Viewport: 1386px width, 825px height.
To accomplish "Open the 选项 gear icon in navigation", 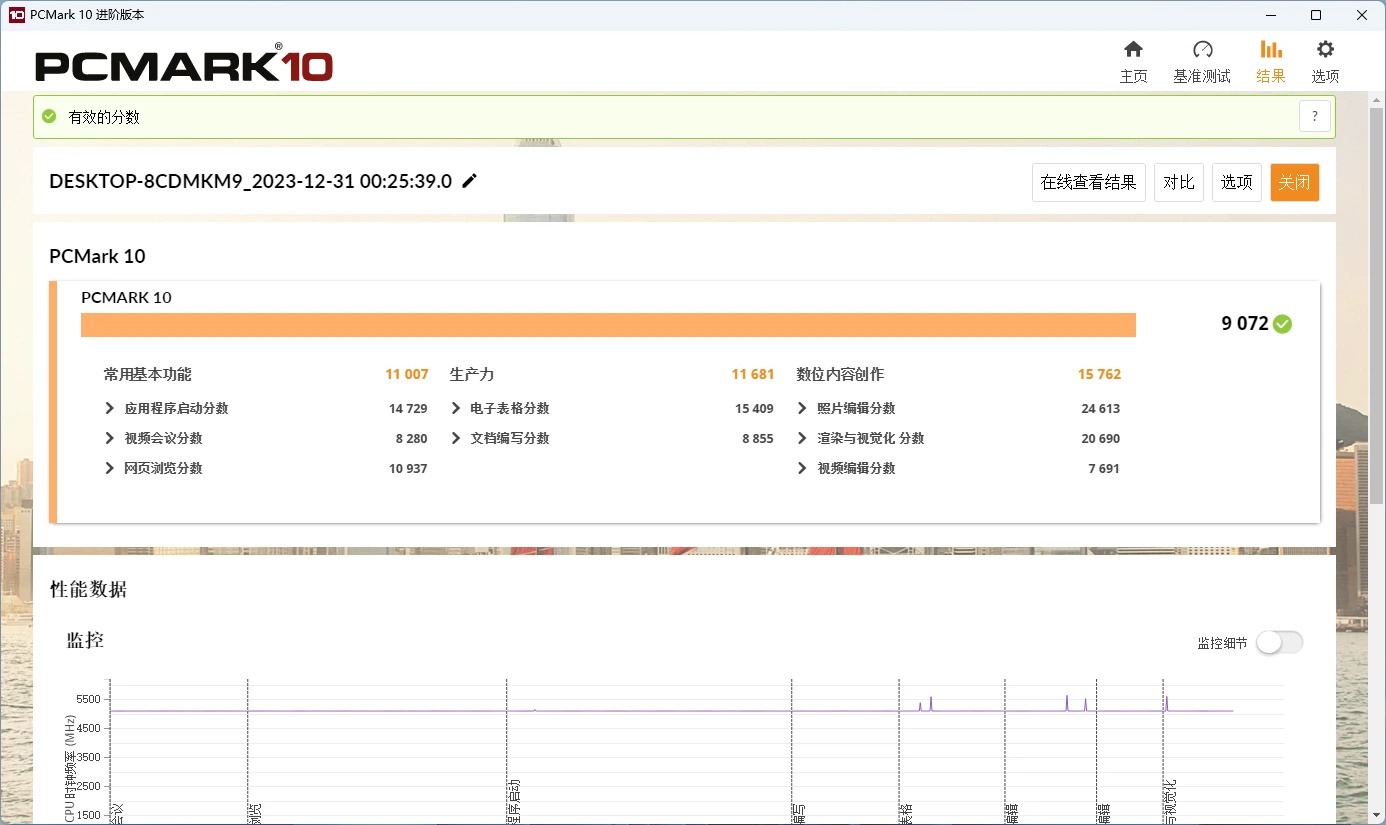I will (1325, 49).
